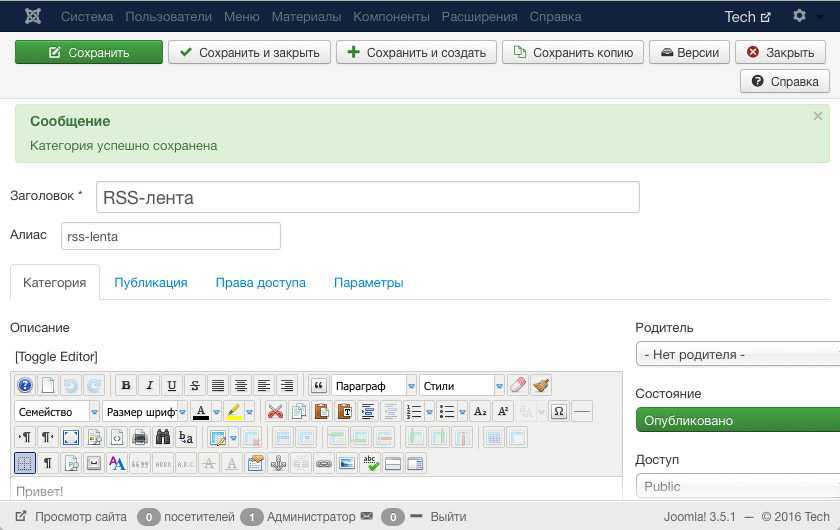The height and width of the screenshot is (530, 840).
Task: Toggle fullscreen editor mode
Action: (x=71, y=438)
